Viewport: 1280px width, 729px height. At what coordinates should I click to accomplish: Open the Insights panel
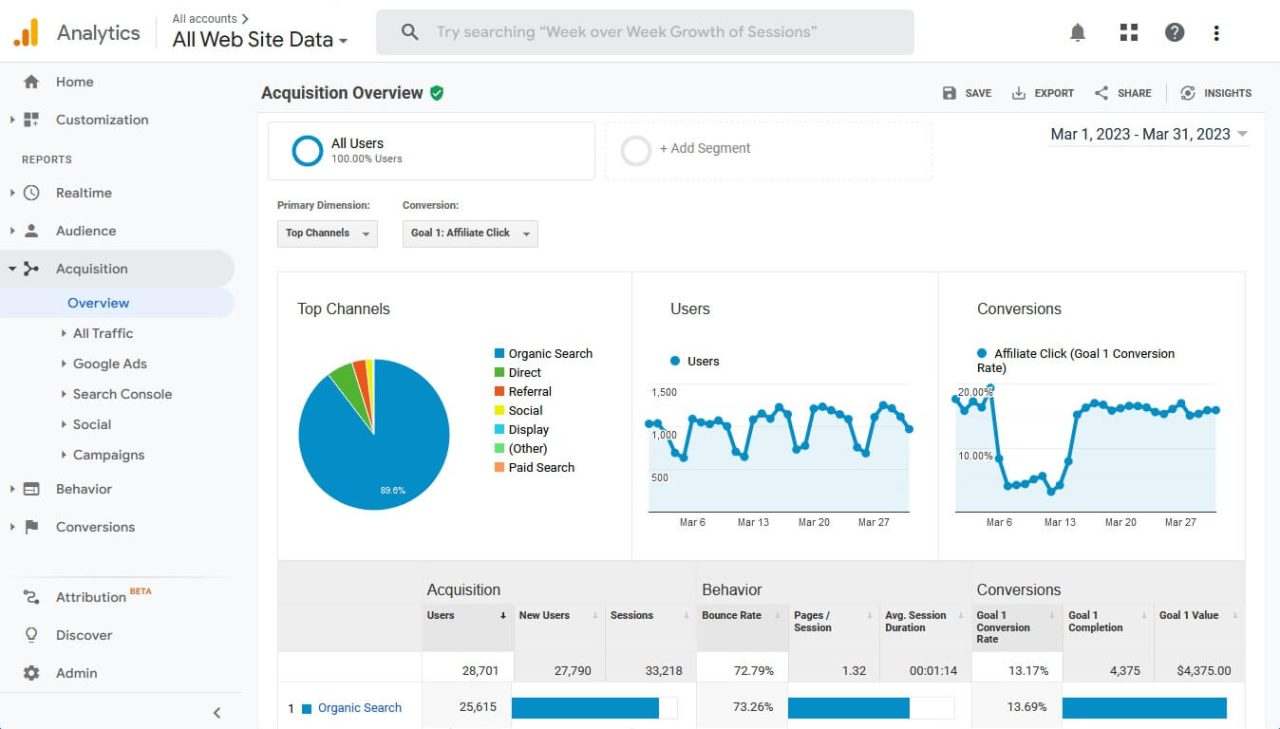pos(1216,92)
